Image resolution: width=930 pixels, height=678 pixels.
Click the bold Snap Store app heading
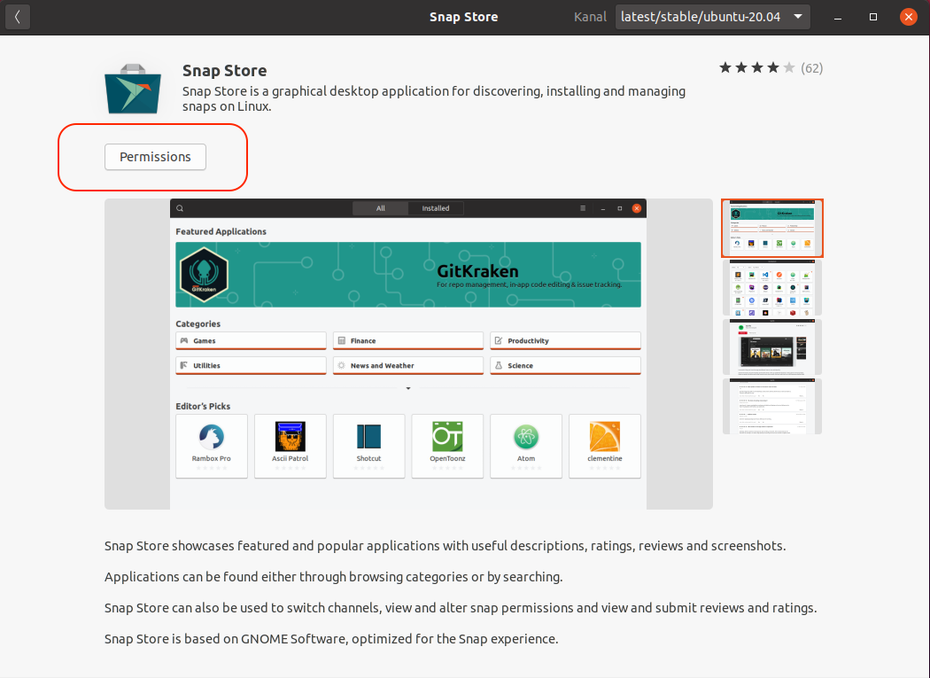(224, 71)
